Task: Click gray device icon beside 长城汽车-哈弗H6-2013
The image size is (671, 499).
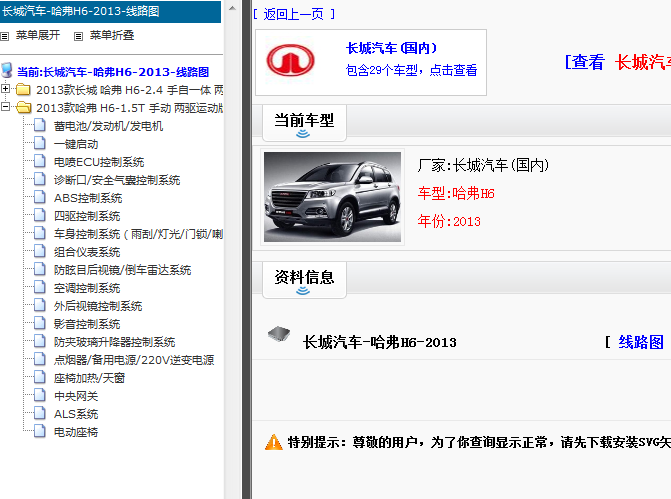Action: [x=279, y=333]
